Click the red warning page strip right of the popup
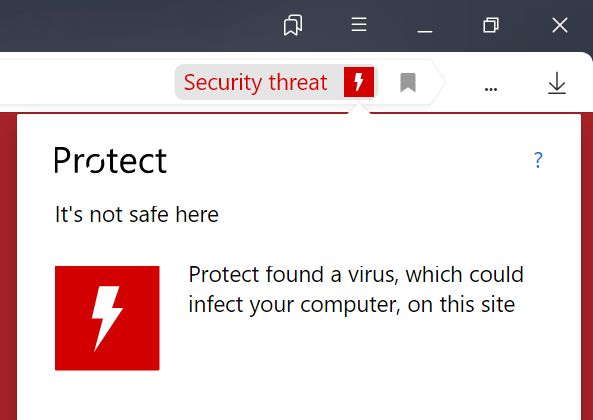This screenshot has height=420, width=593. (x=587, y=267)
